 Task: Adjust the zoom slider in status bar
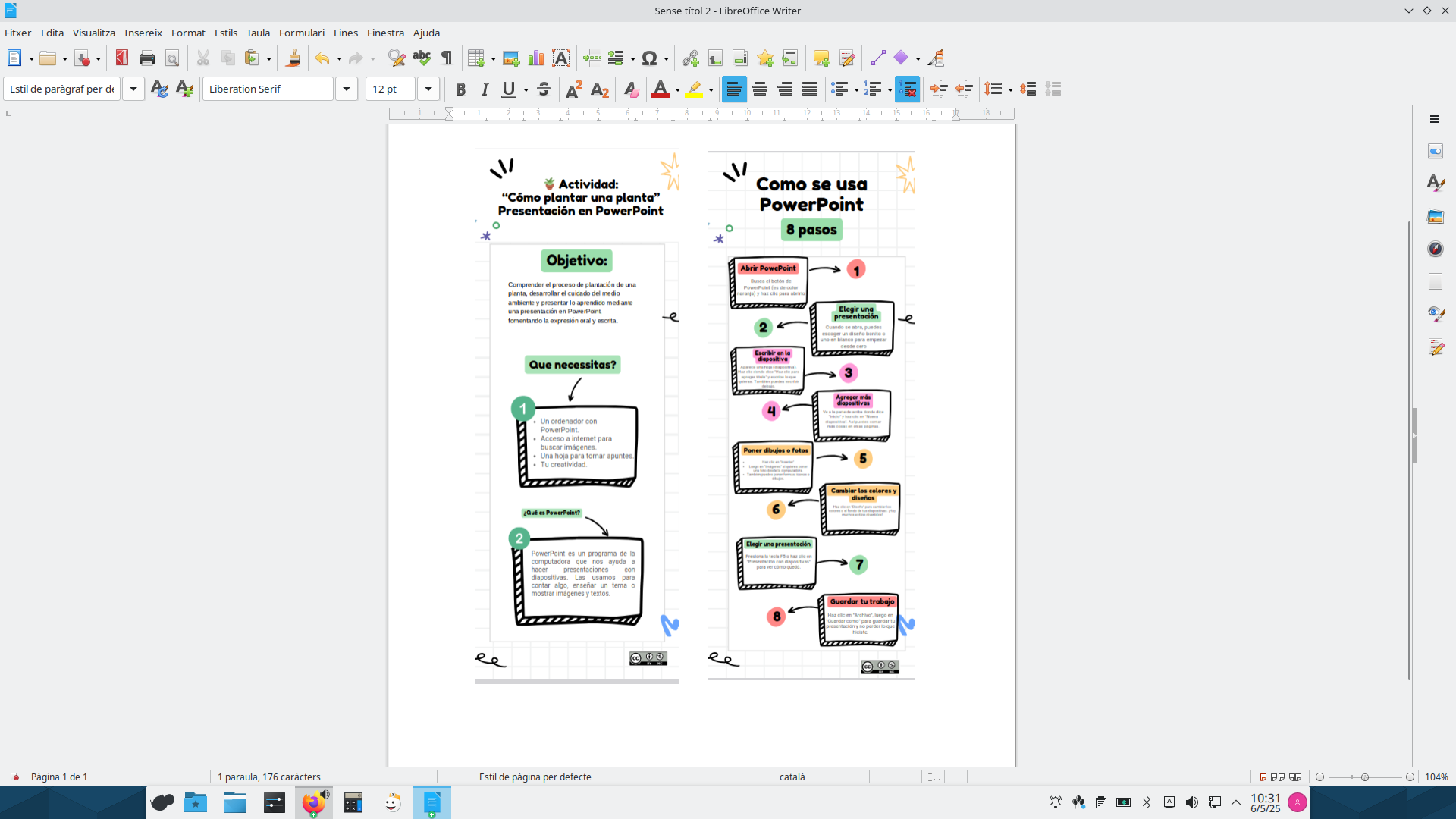(x=1364, y=777)
